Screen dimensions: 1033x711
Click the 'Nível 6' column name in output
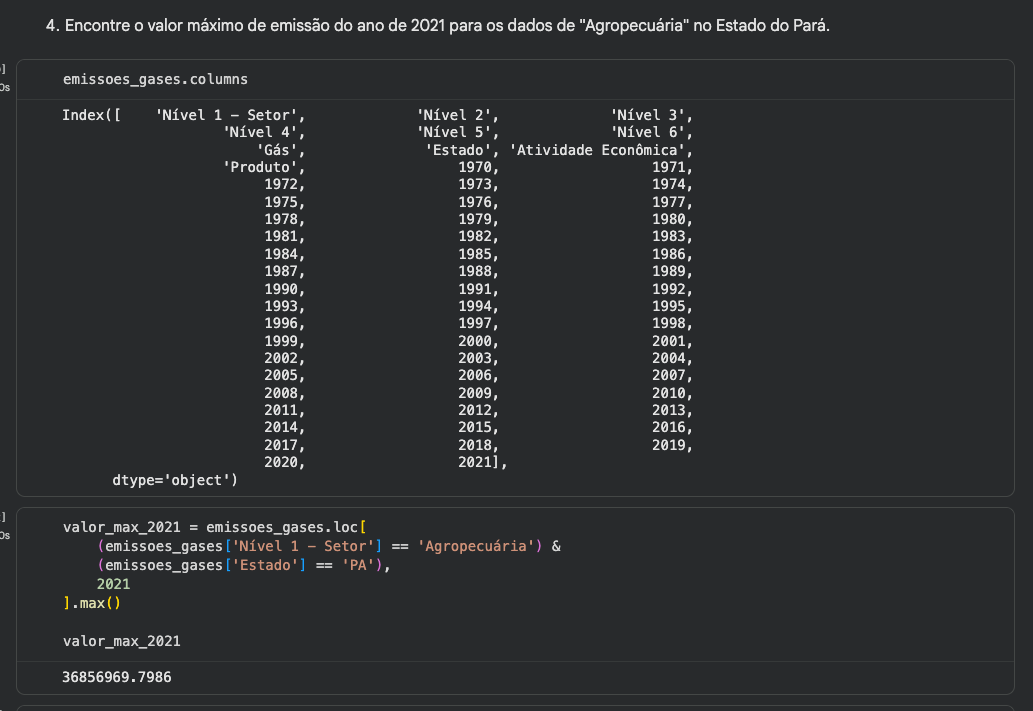648,132
